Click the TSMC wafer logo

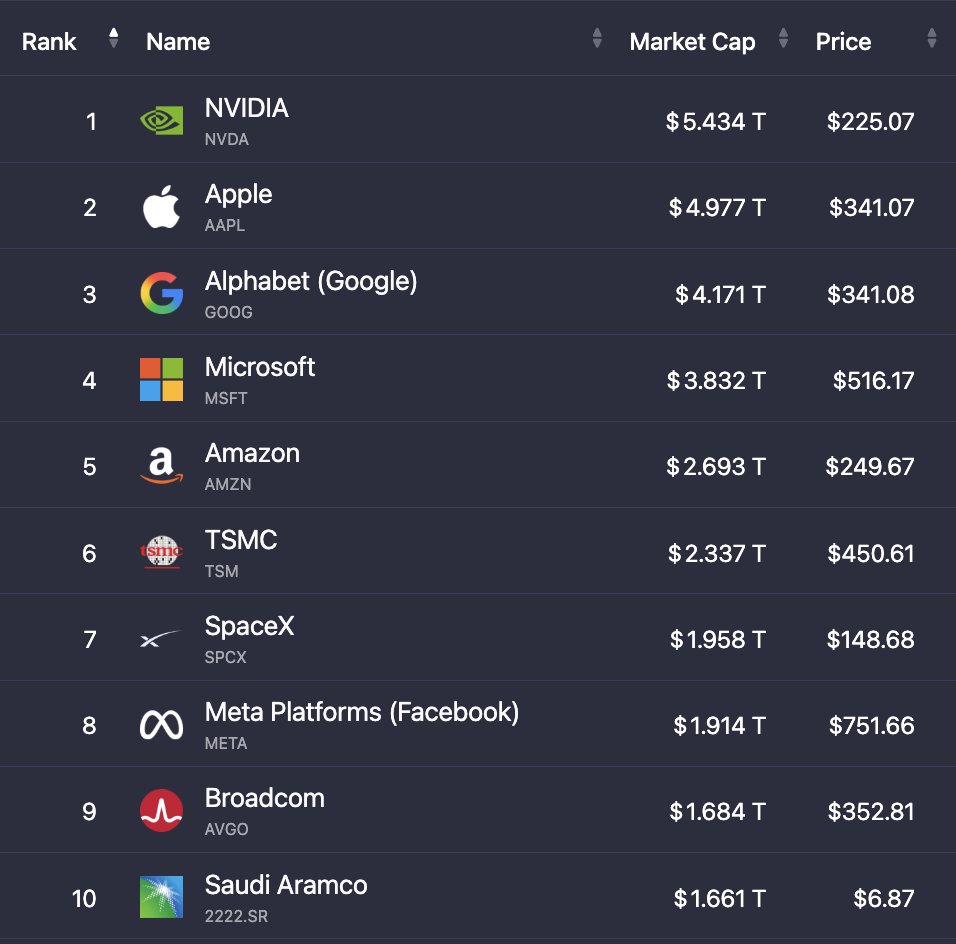[x=162, y=552]
